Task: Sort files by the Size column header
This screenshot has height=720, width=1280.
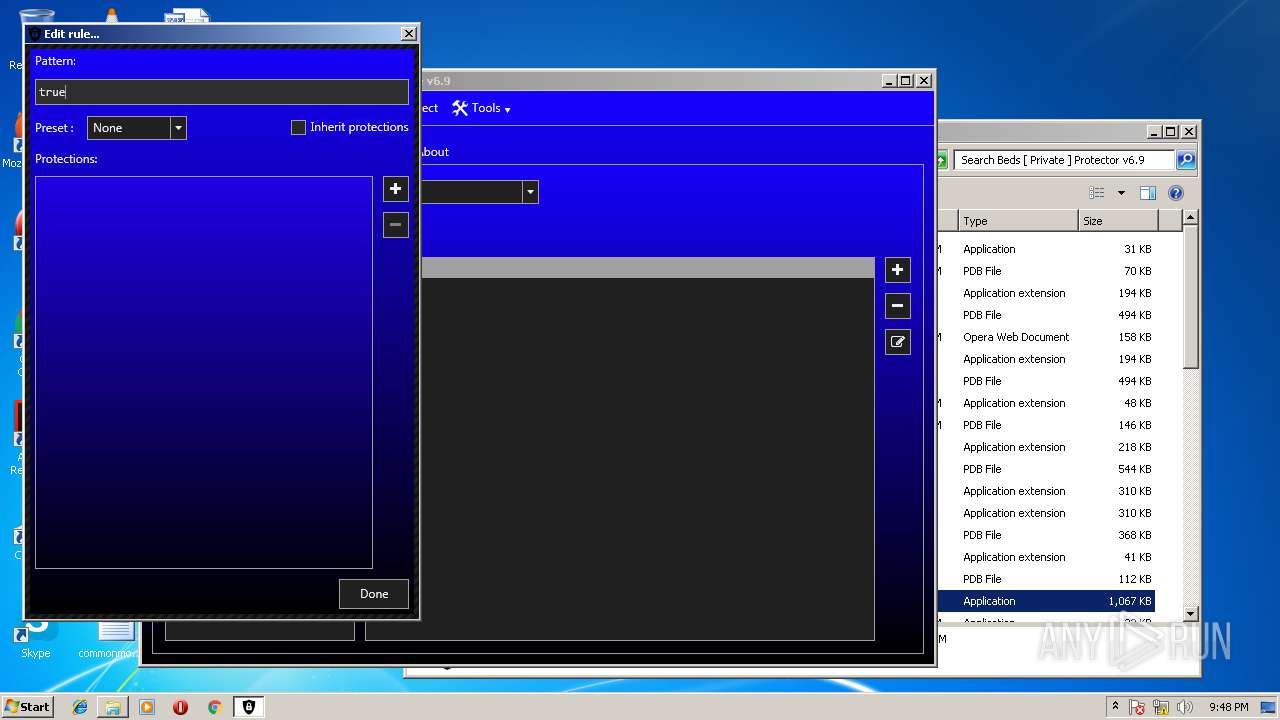Action: (1118, 221)
